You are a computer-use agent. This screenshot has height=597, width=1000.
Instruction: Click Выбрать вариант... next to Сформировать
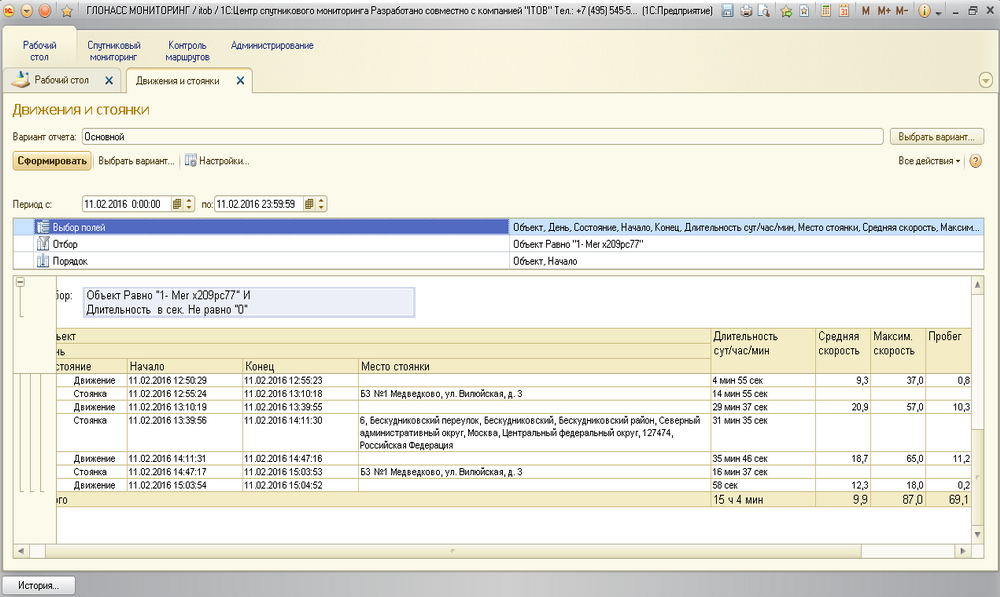click(136, 161)
